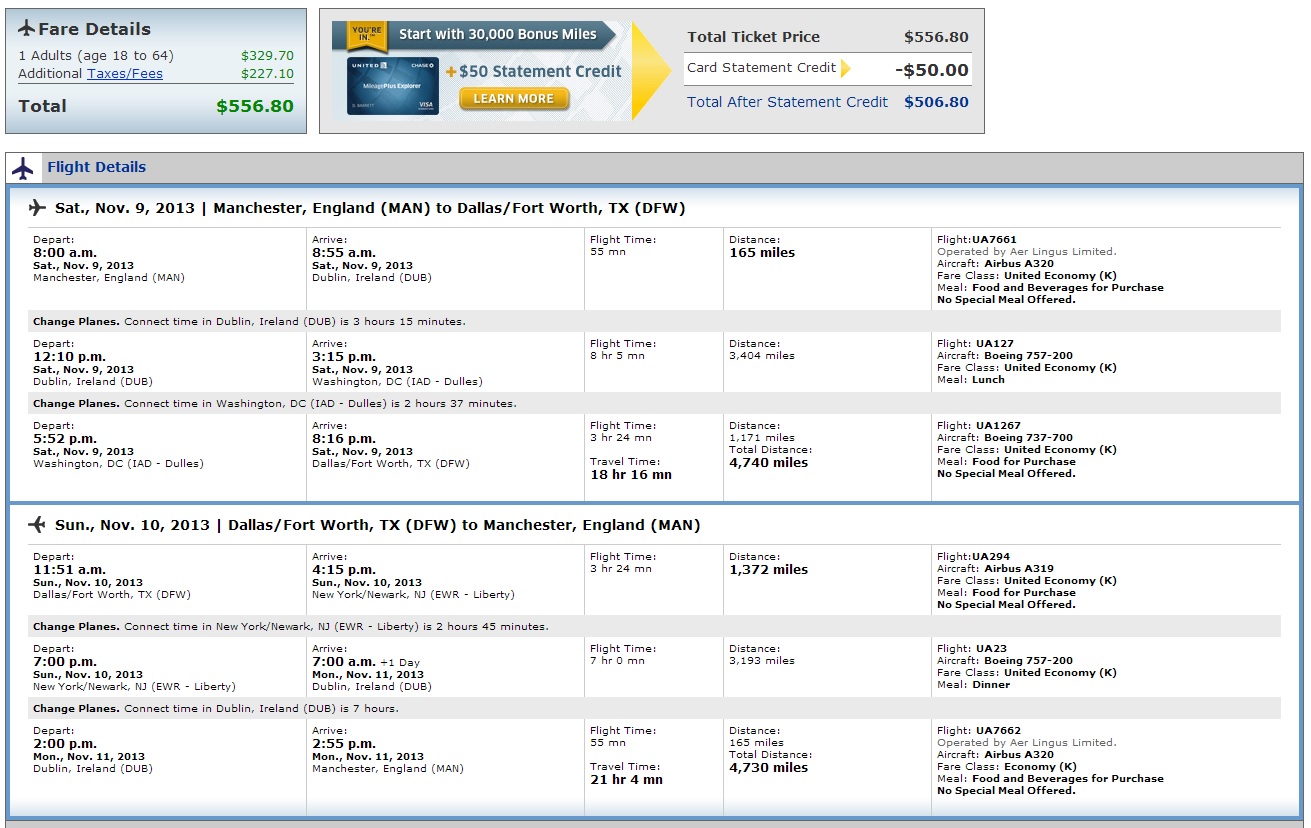Click the yellow arrow beside Card Statement Credit
1311x828 pixels.
coord(846,68)
